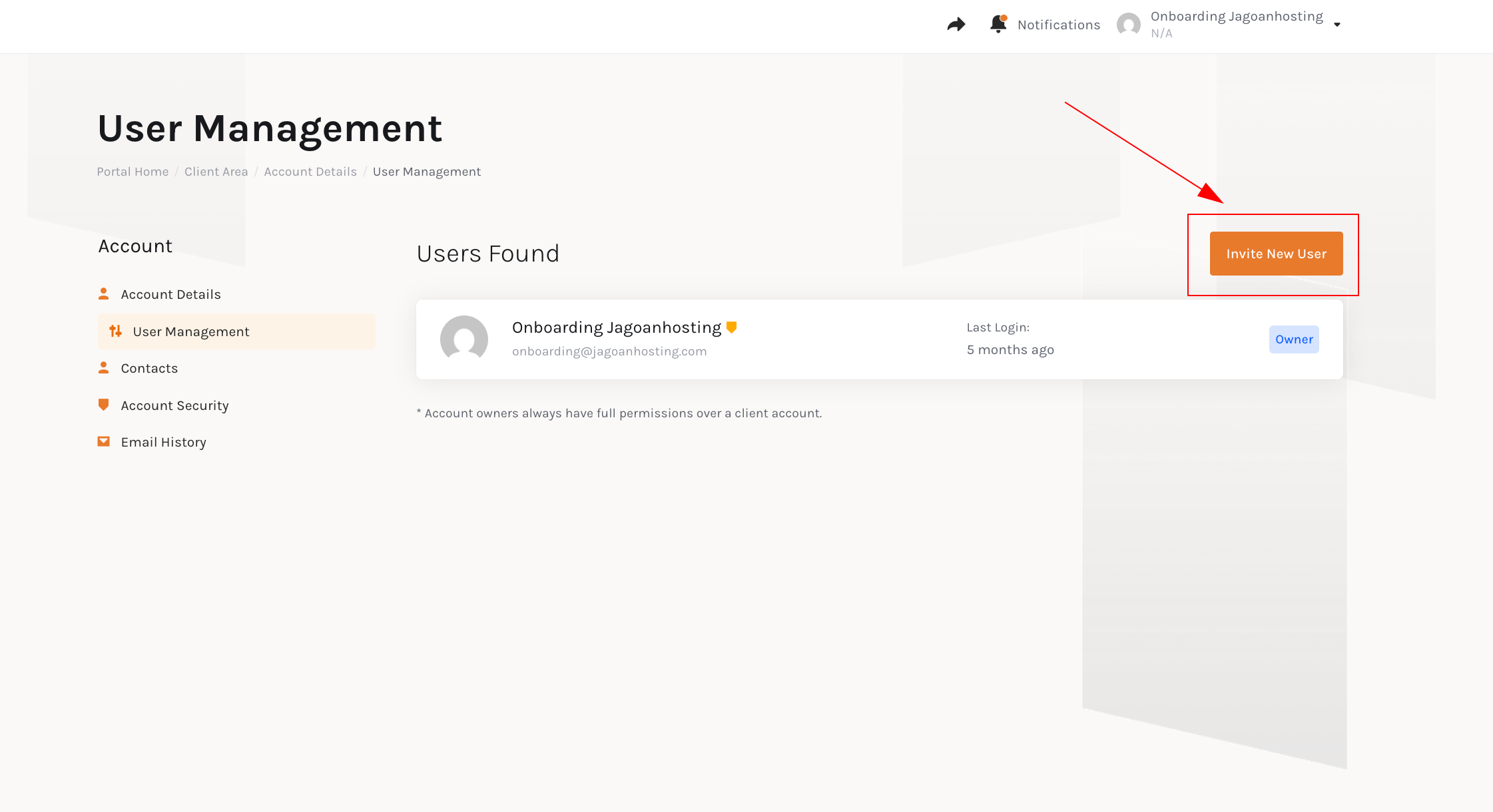Click the Notifications text label
Image resolution: width=1493 pixels, height=812 pixels.
[1058, 25]
